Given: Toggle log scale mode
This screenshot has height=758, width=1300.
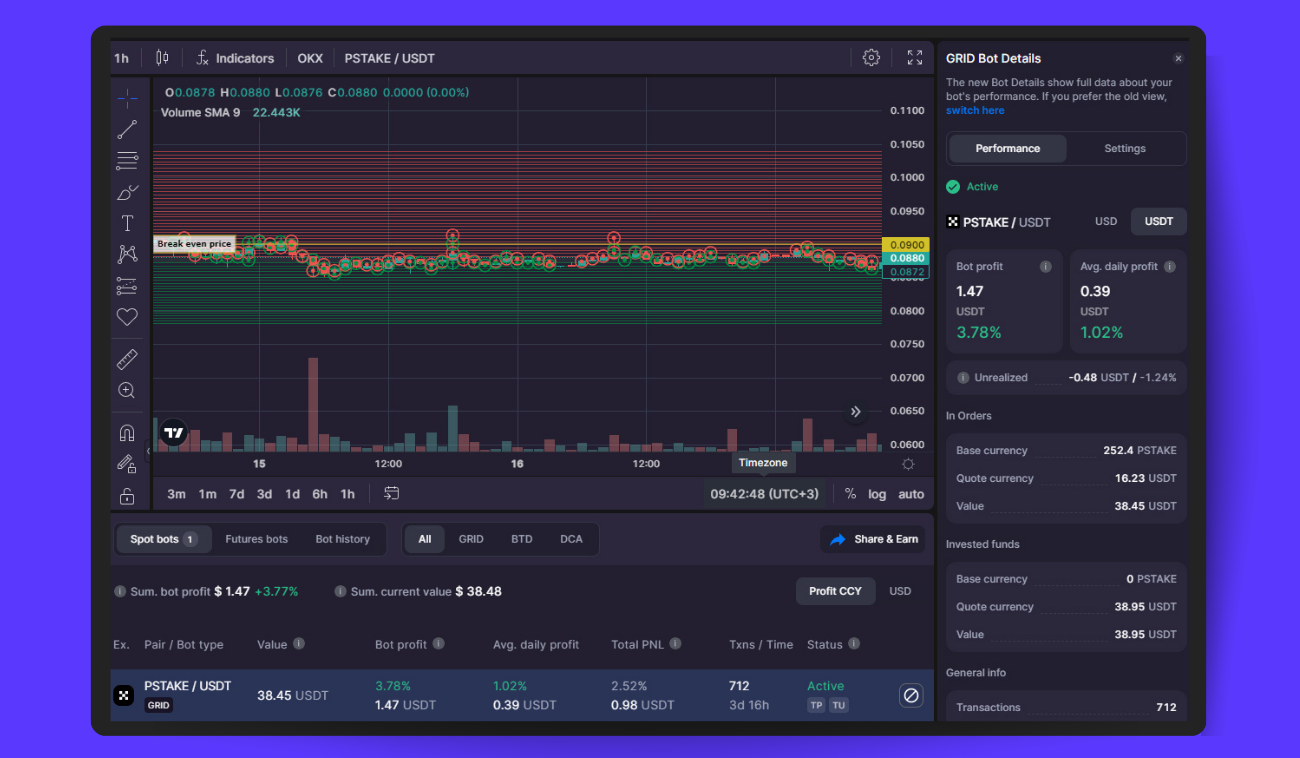Looking at the screenshot, I should tap(877, 494).
